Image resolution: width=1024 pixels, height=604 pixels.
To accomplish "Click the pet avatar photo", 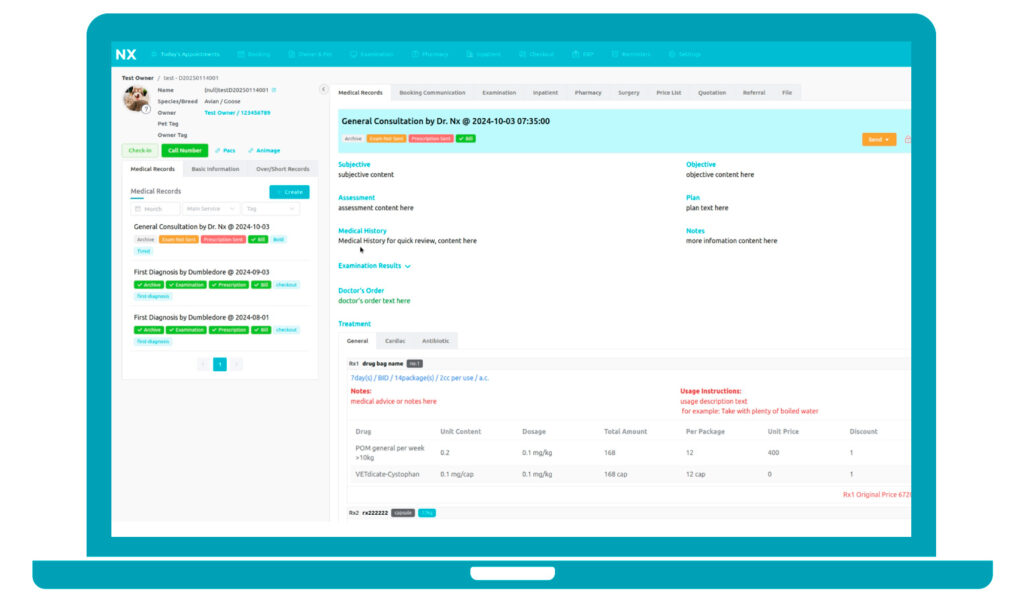I will 136,98.
